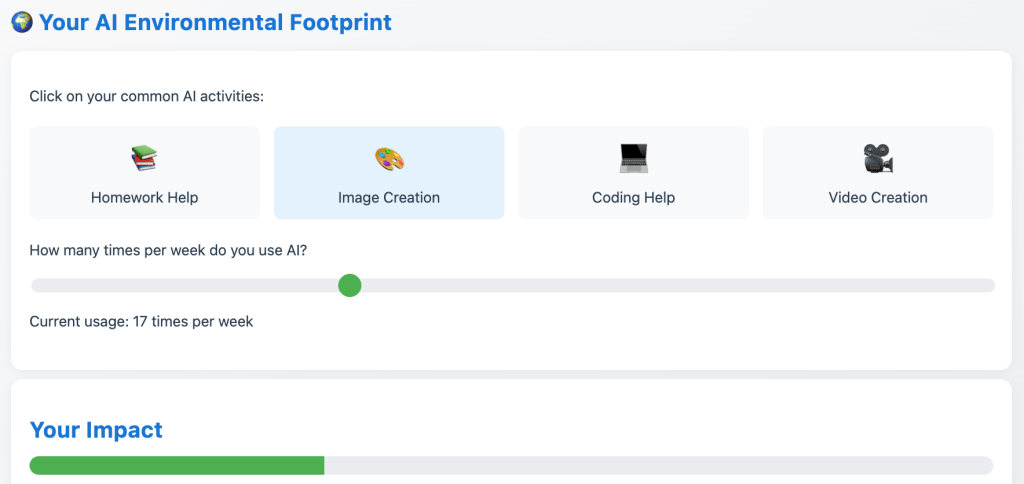
Task: Click the paint palette icon for Image Creation
Action: tap(389, 158)
